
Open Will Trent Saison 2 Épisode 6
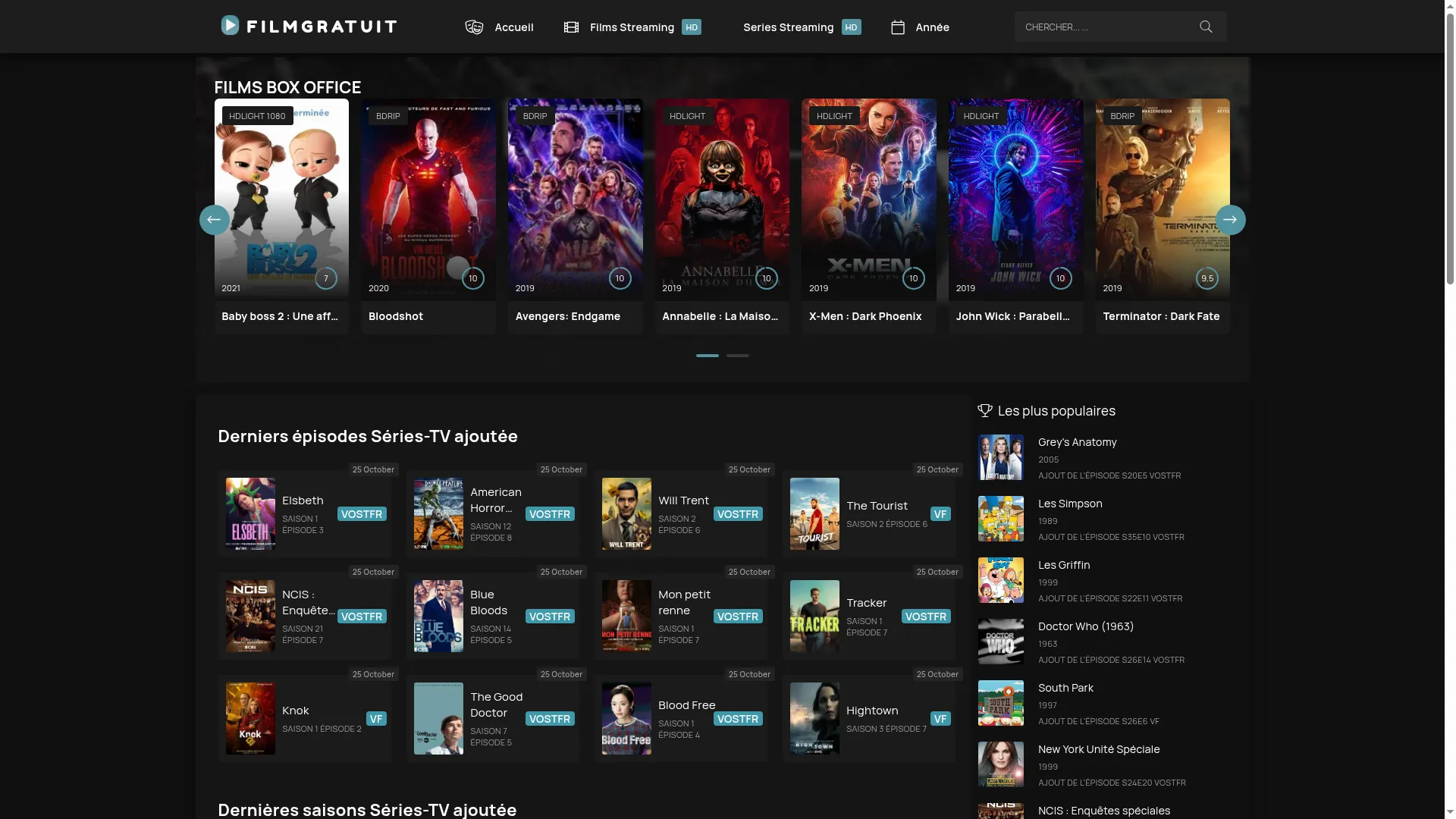[x=681, y=513]
